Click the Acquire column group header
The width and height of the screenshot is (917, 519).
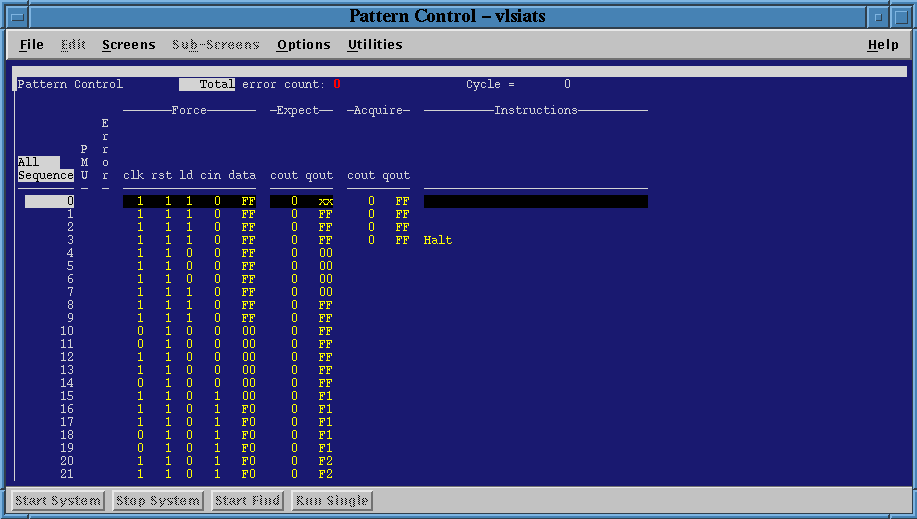[x=378, y=110]
